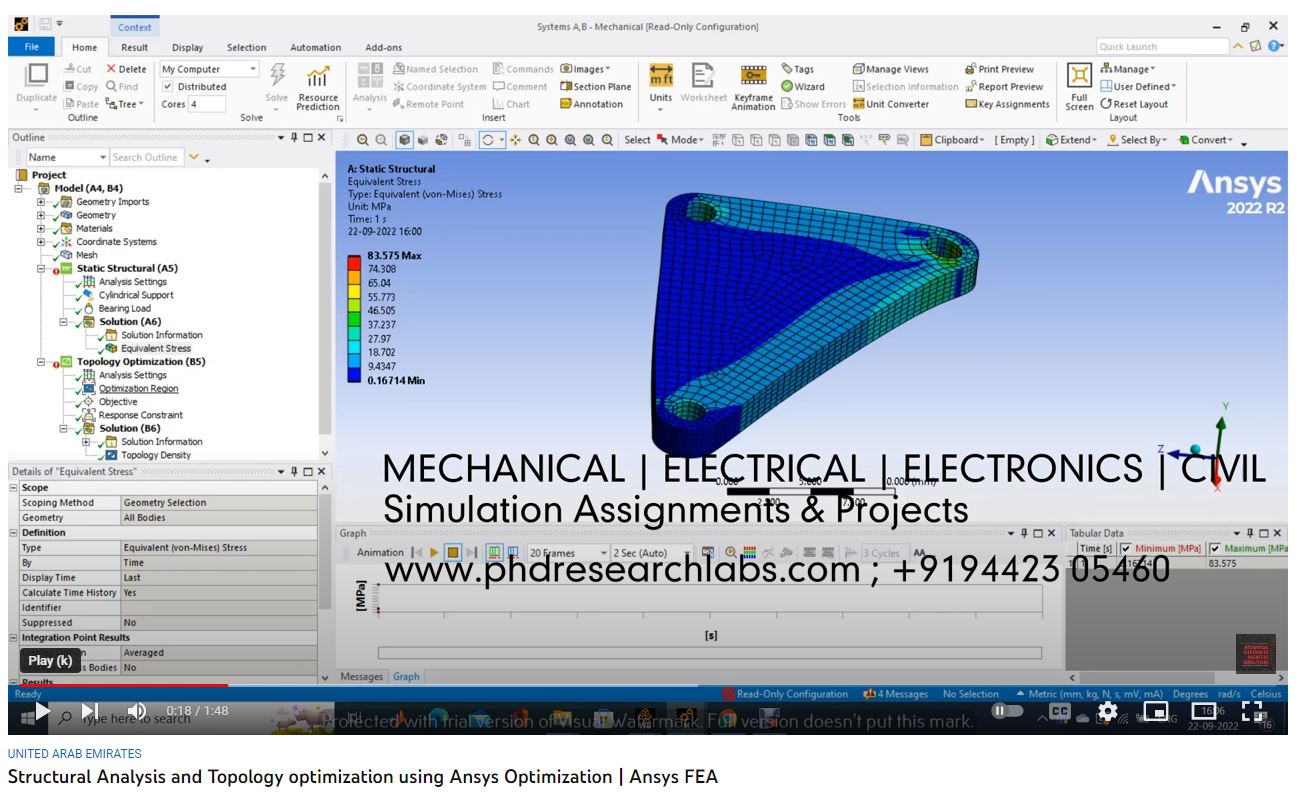Image resolution: width=1300 pixels, height=798 pixels.
Task: Toggle the Minimum [MPa] column checkbox
Action: (x=1126, y=548)
